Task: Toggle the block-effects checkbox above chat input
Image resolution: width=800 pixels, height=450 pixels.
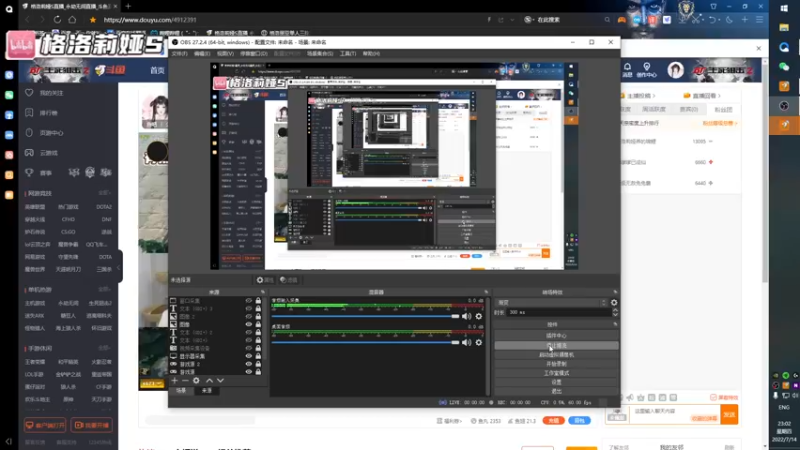Action: [713, 397]
